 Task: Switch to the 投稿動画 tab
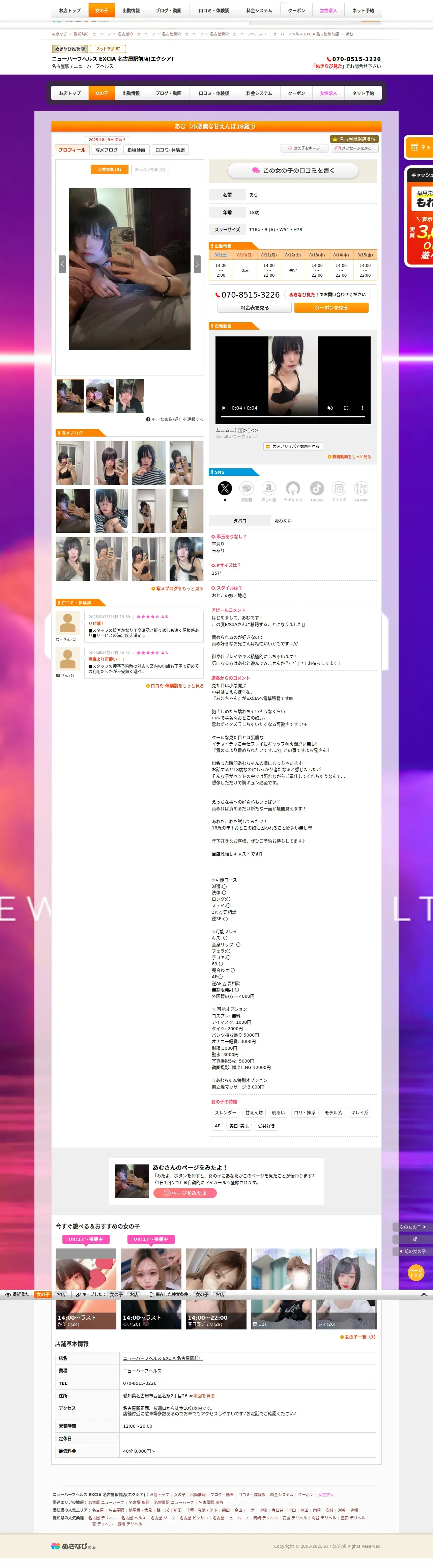click(x=136, y=150)
